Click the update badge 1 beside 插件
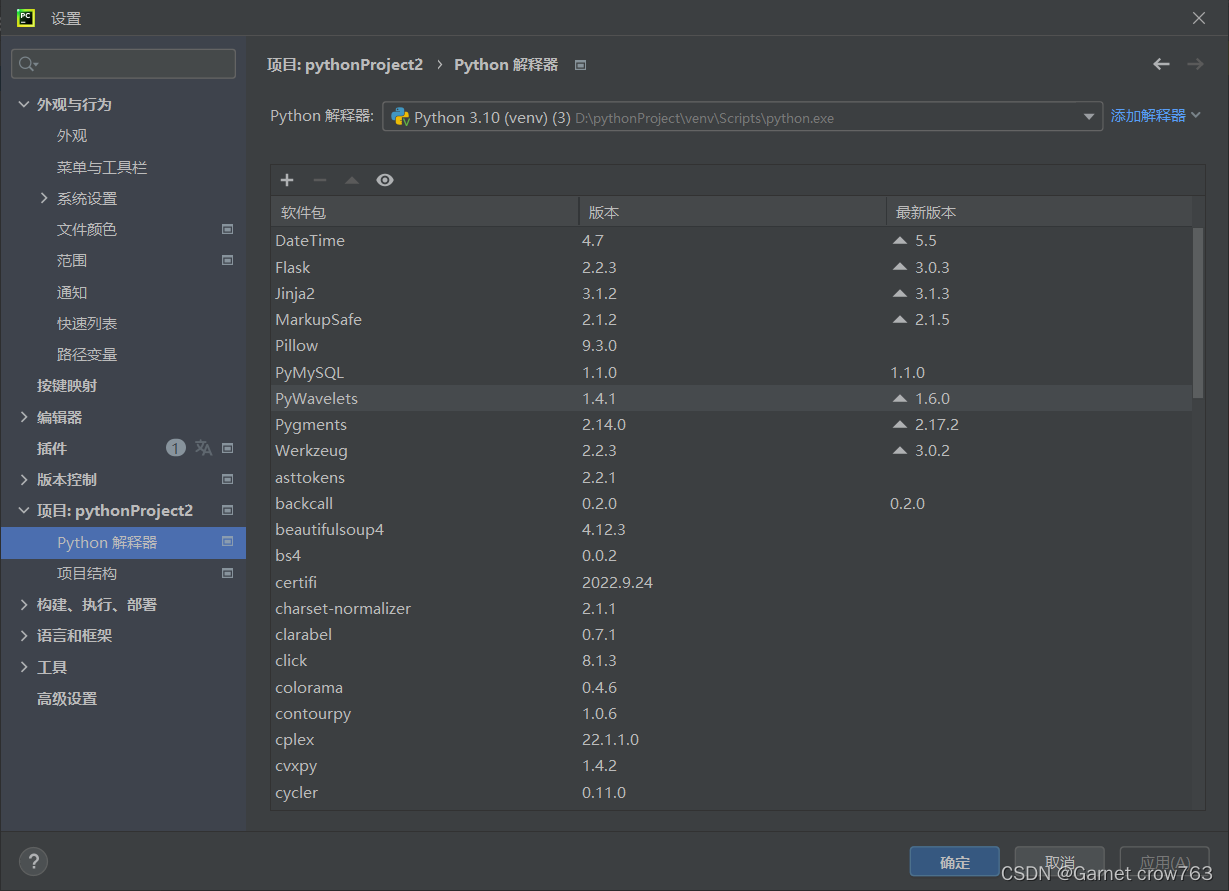The image size is (1229, 891). click(x=176, y=448)
